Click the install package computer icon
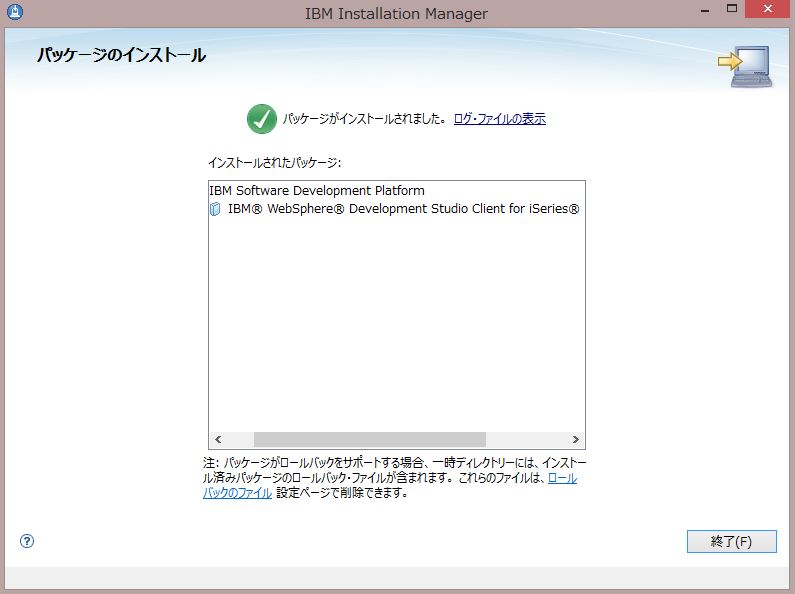795x594 pixels. pyautogui.click(x=745, y=66)
